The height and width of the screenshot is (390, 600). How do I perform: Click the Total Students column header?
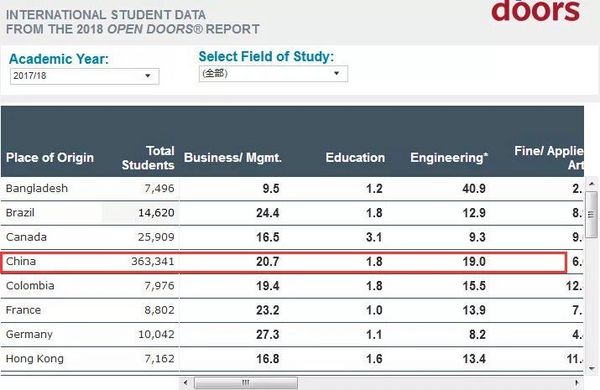(148, 158)
